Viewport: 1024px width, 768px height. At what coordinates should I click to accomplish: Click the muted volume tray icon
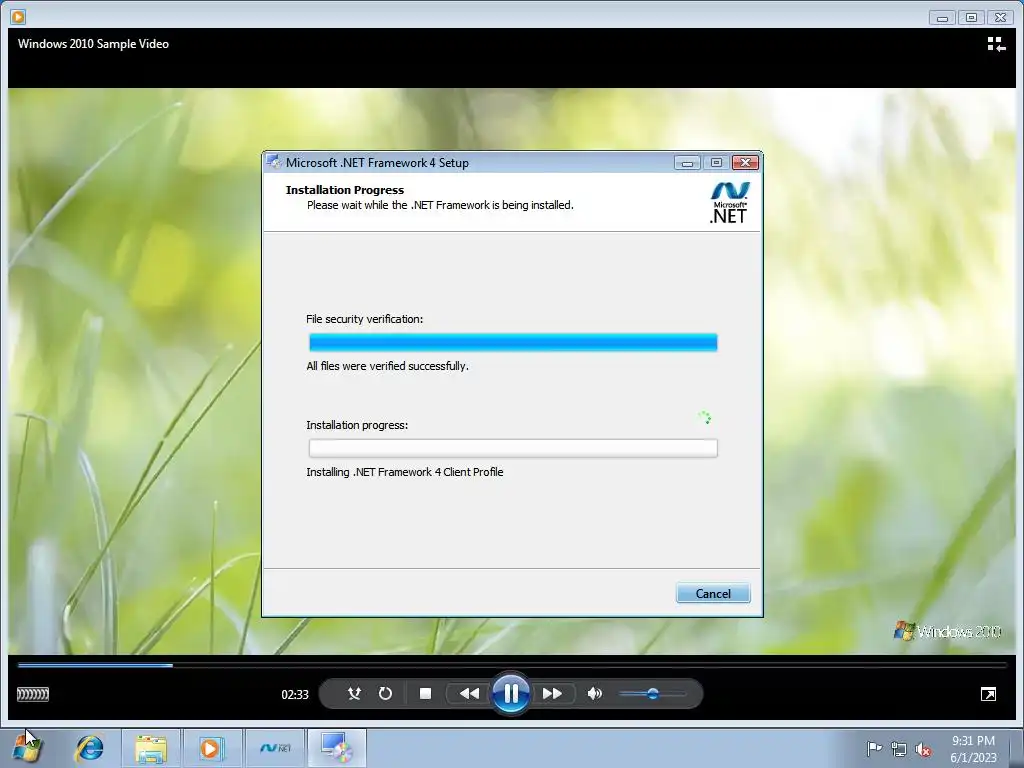tap(923, 749)
